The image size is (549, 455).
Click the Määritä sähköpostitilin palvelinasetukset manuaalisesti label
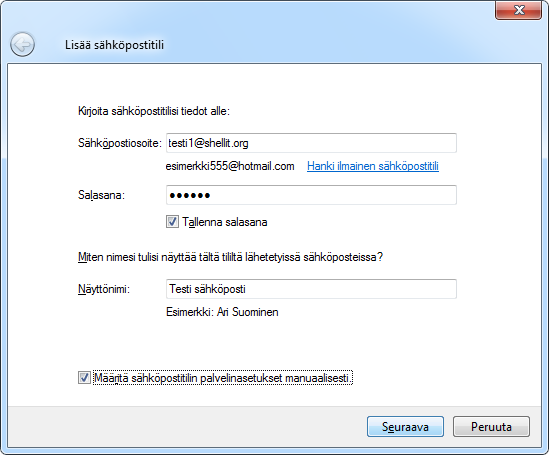223,378
